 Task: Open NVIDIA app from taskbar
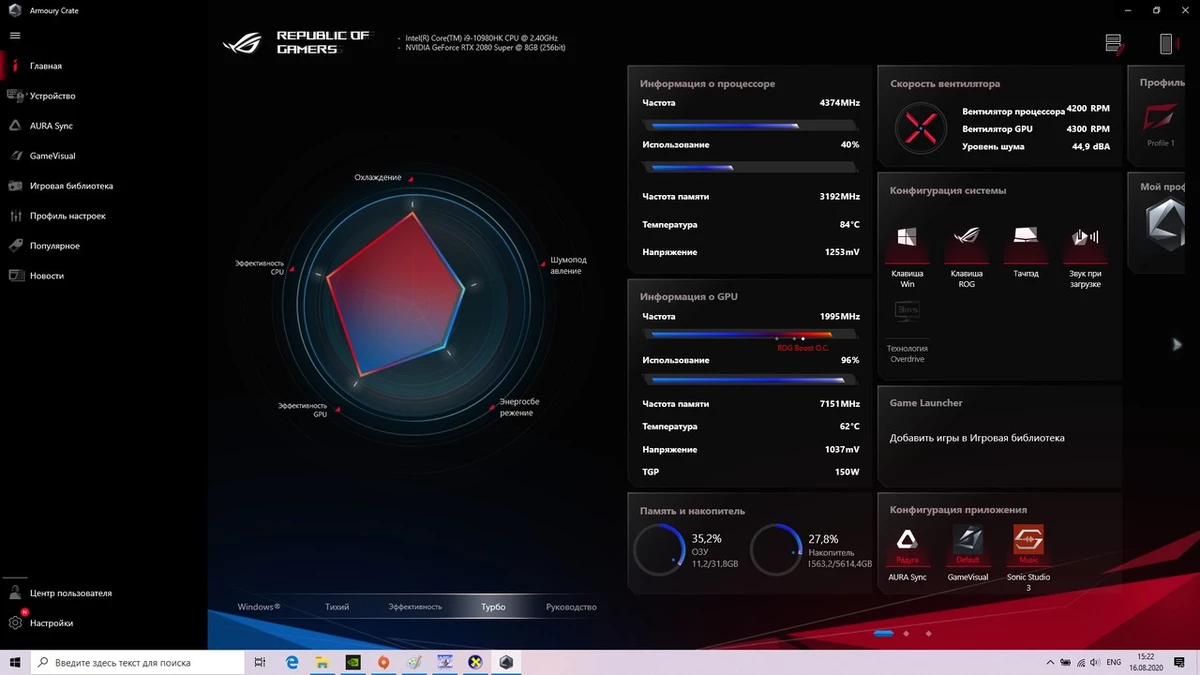[x=353, y=662]
